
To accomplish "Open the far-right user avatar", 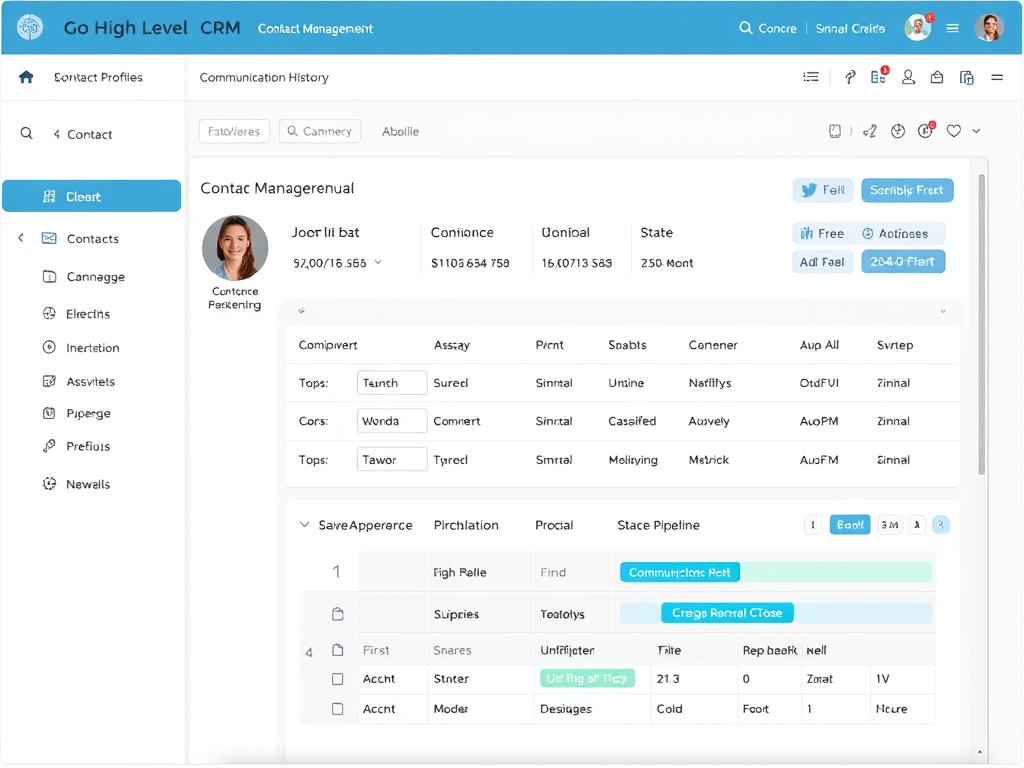I will (989, 28).
